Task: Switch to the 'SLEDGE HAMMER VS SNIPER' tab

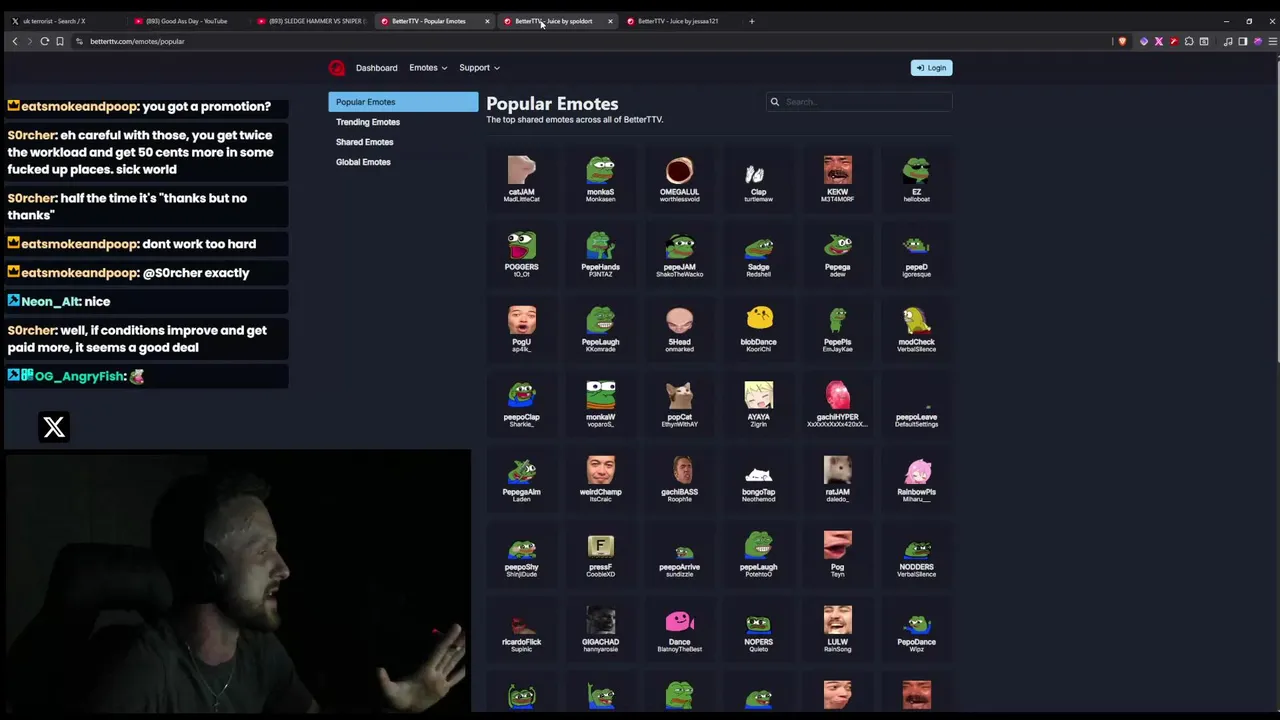Action: point(310,21)
